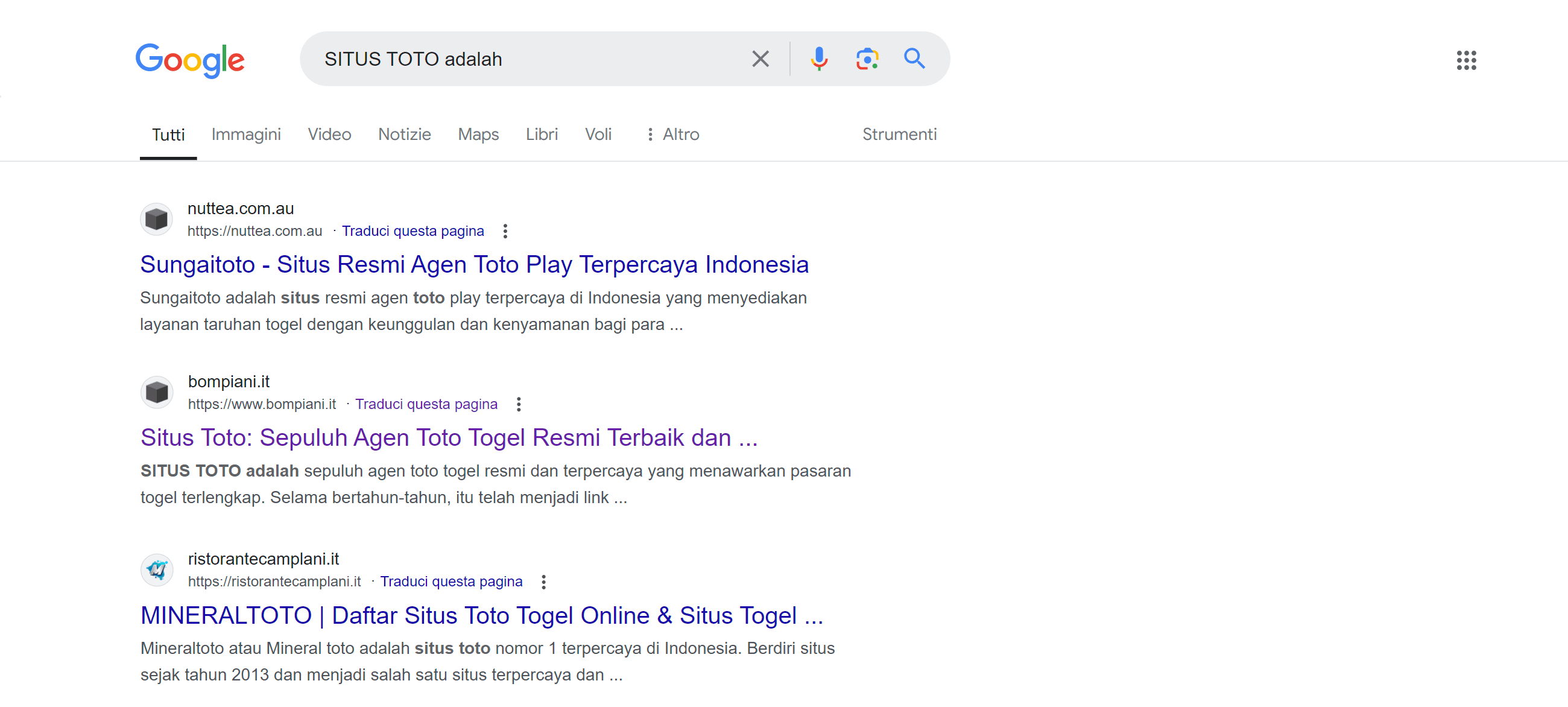Click the snippet beginning 'Mineraltoto atau Mineral toto'

pyautogui.click(x=487, y=661)
